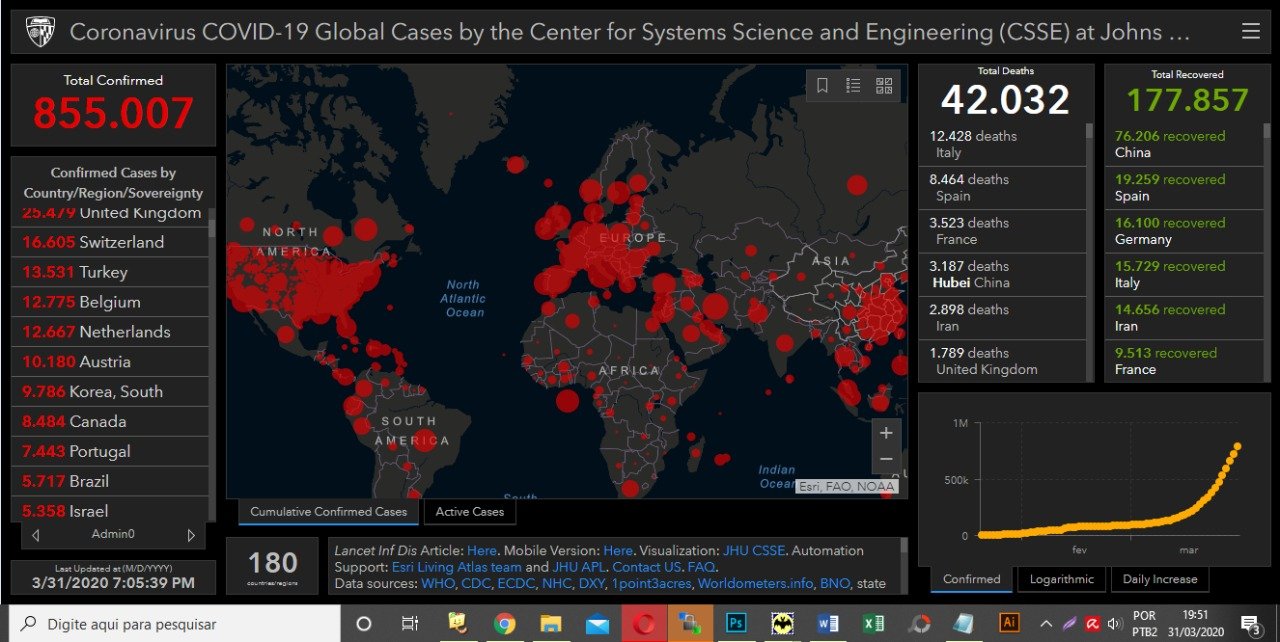Zoom in on the map with plus button
The image size is (1280, 642).
885,433
